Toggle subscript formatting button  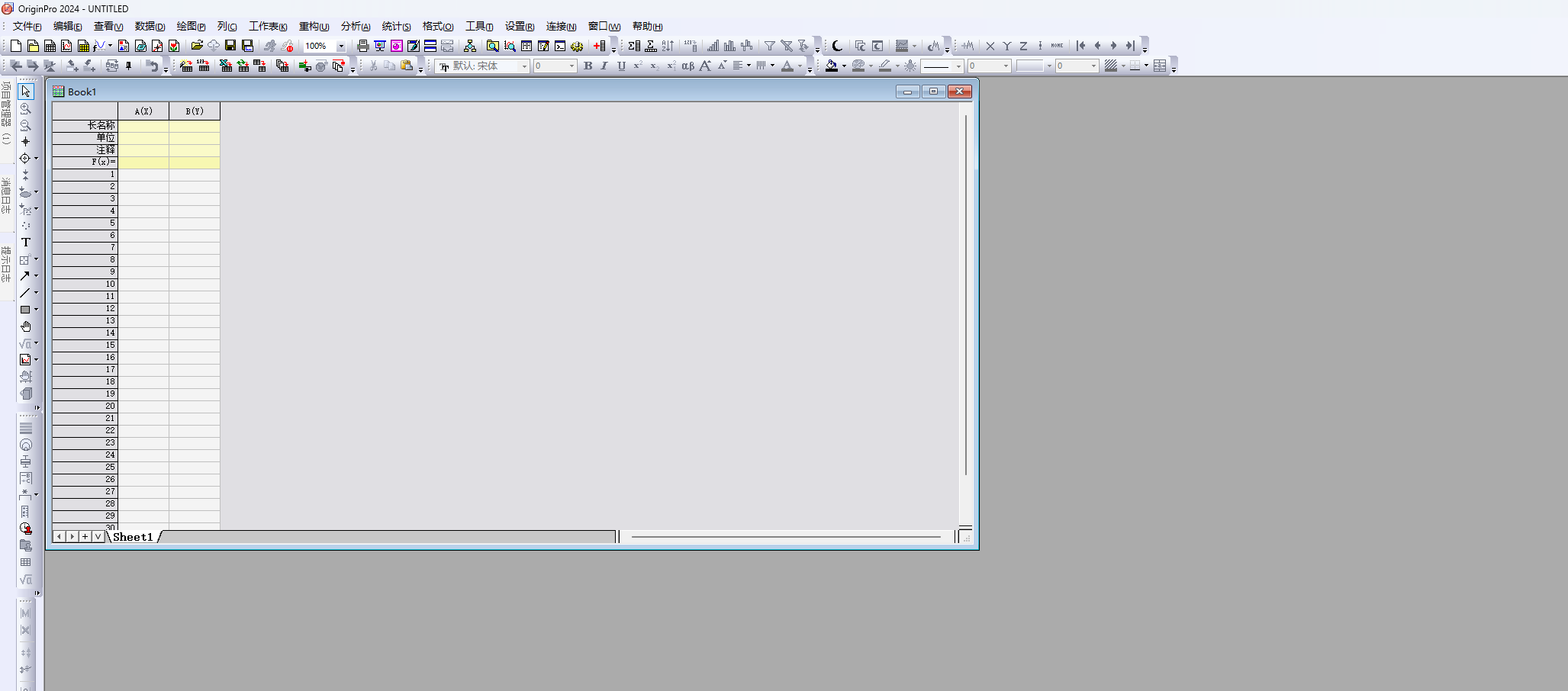tap(654, 66)
